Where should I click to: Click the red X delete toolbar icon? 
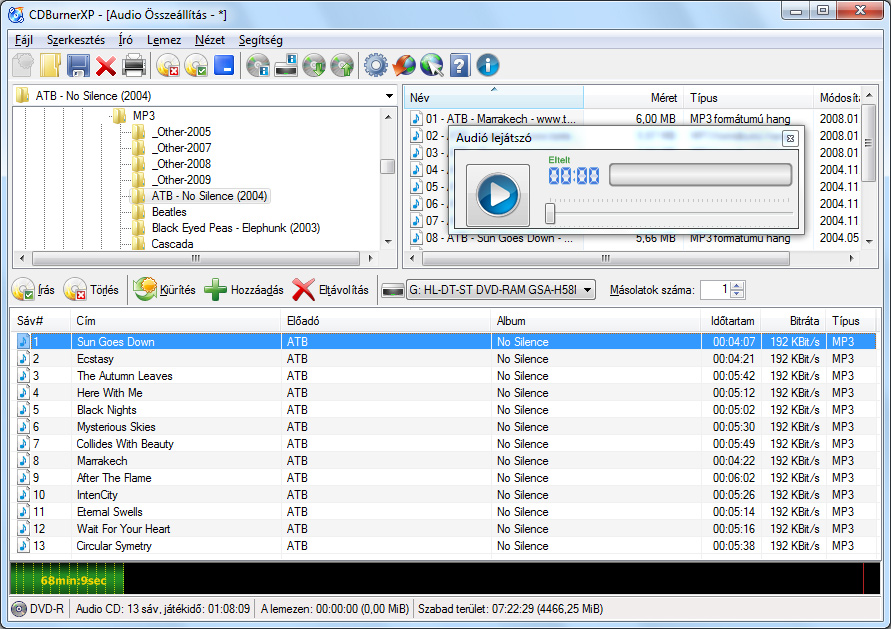point(106,66)
